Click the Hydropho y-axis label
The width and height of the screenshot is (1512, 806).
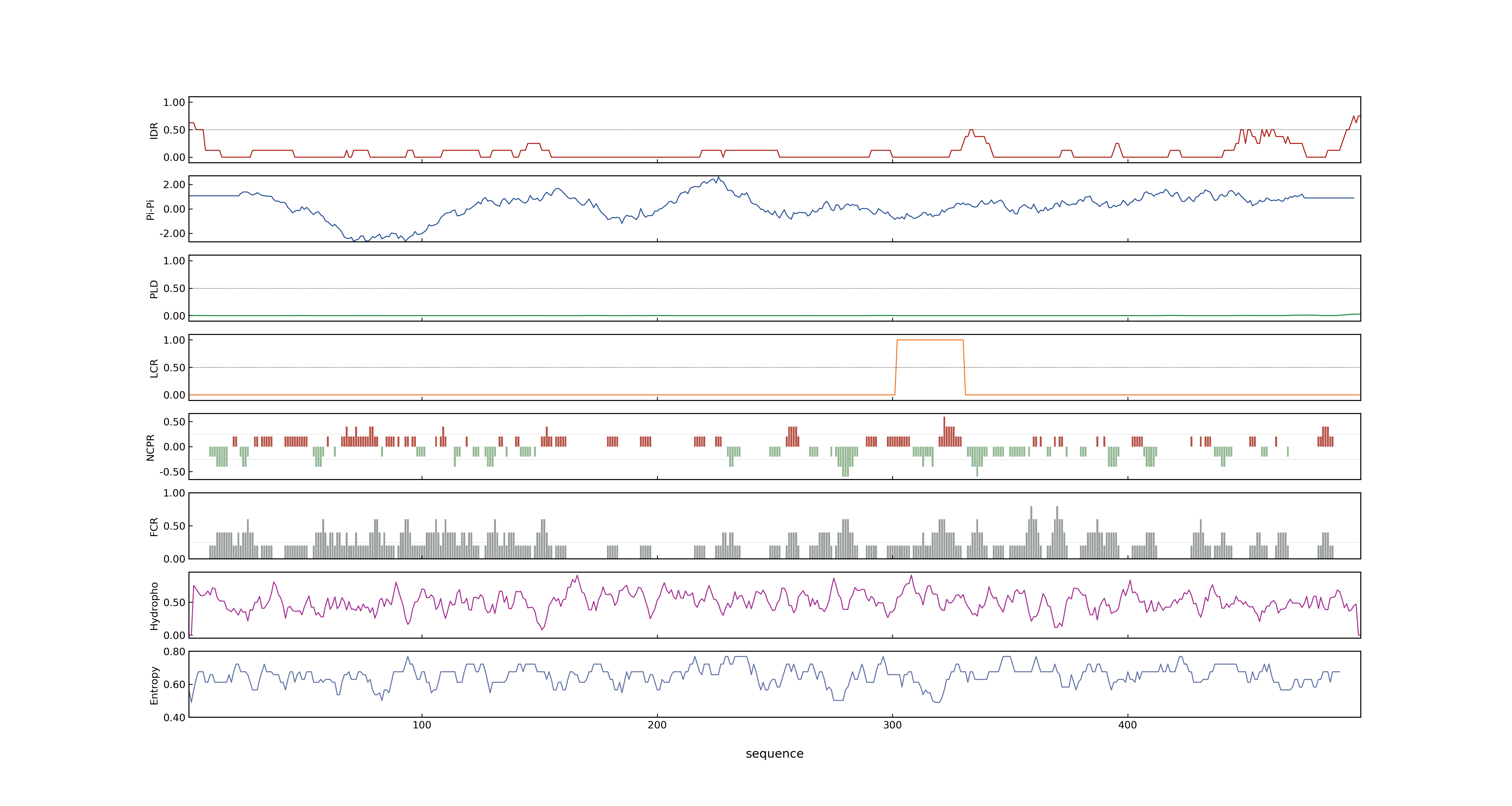154,606
